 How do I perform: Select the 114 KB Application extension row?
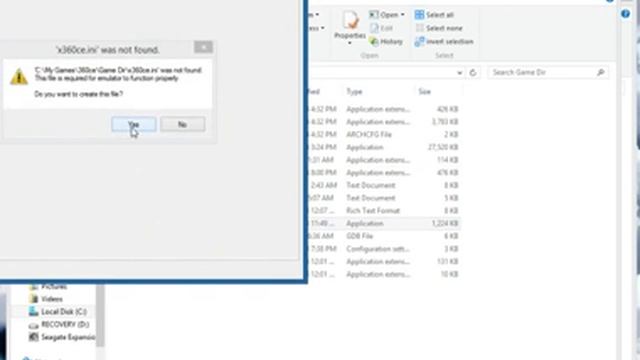(384, 160)
